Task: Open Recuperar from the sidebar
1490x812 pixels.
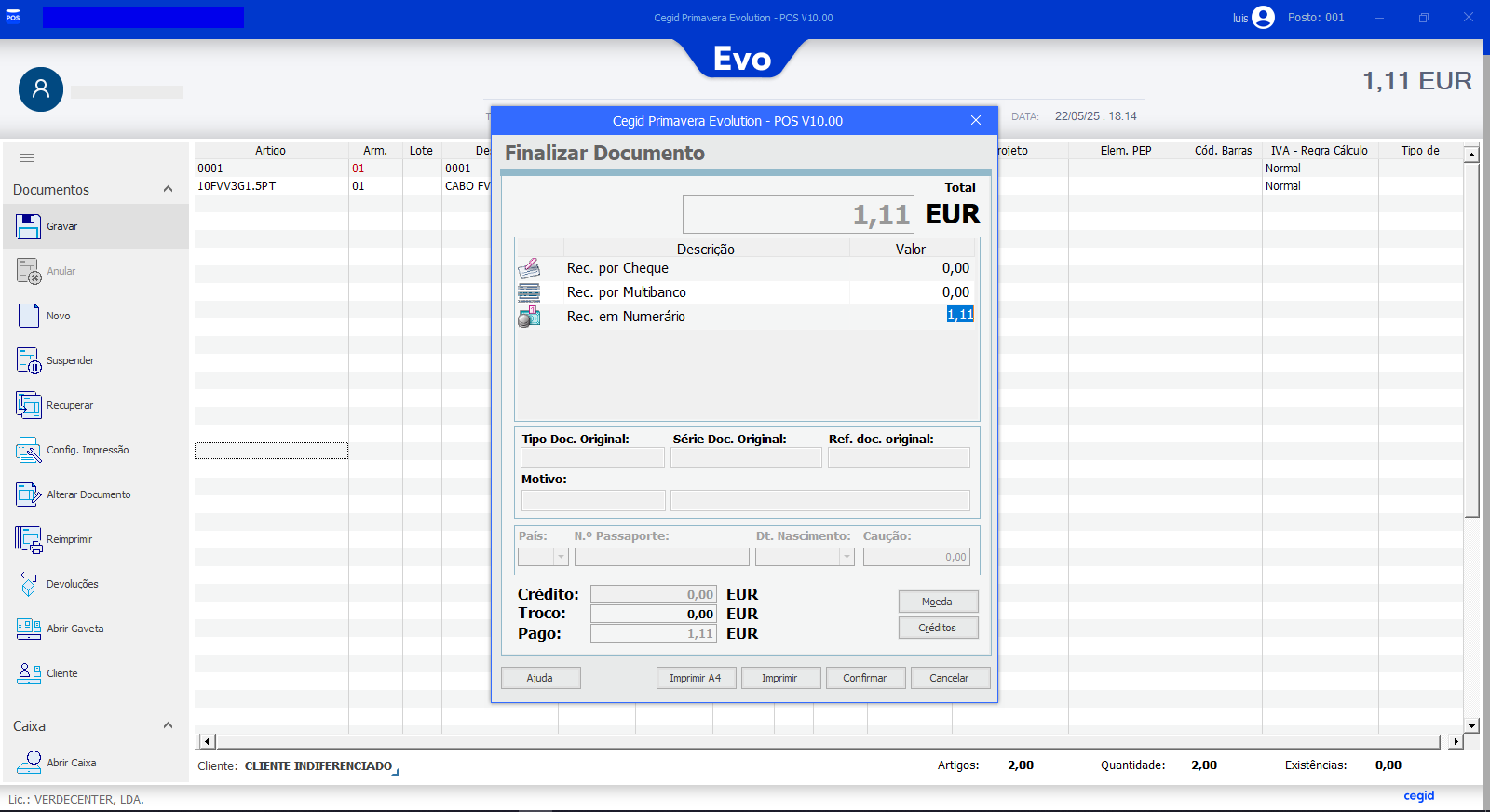Action: pyautogui.click(x=29, y=405)
